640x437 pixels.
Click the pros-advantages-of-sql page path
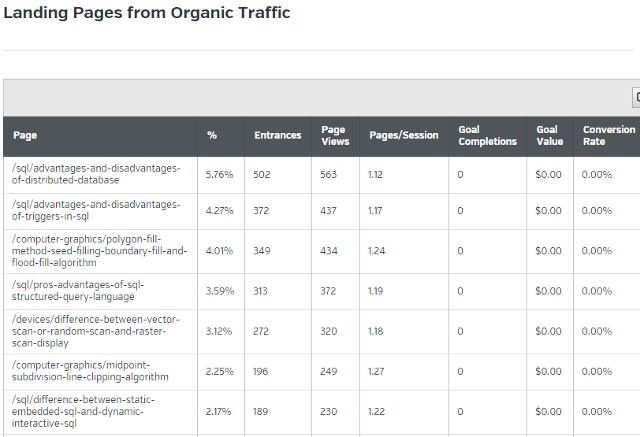click(78, 291)
